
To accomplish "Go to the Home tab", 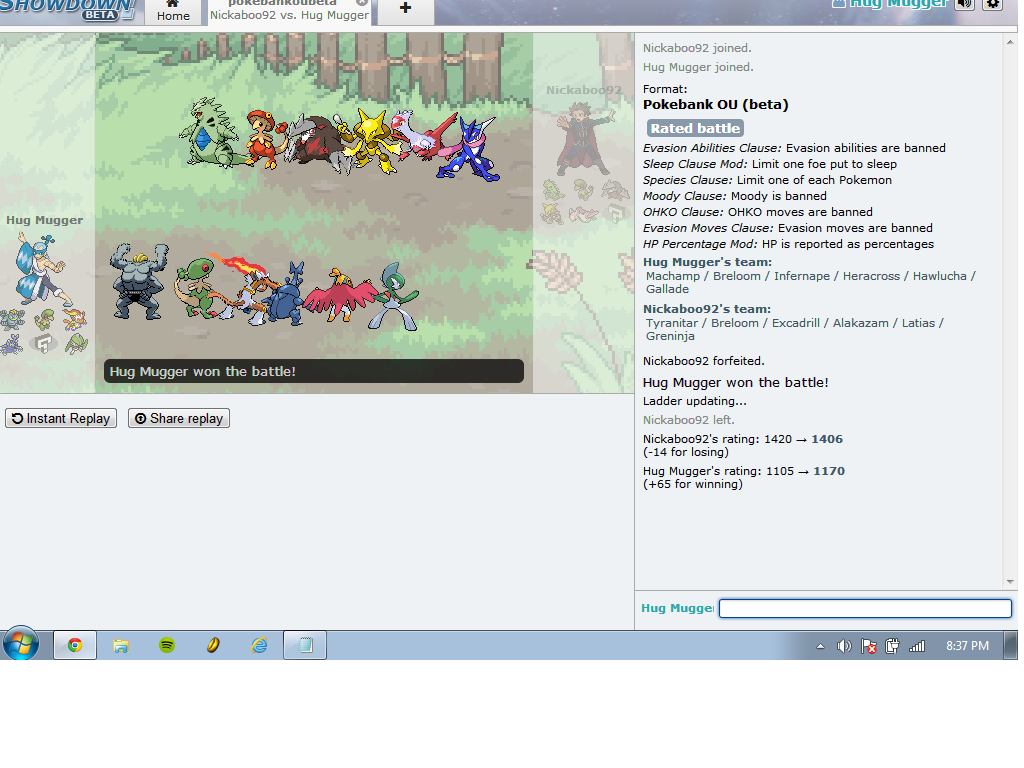I will pos(173,12).
